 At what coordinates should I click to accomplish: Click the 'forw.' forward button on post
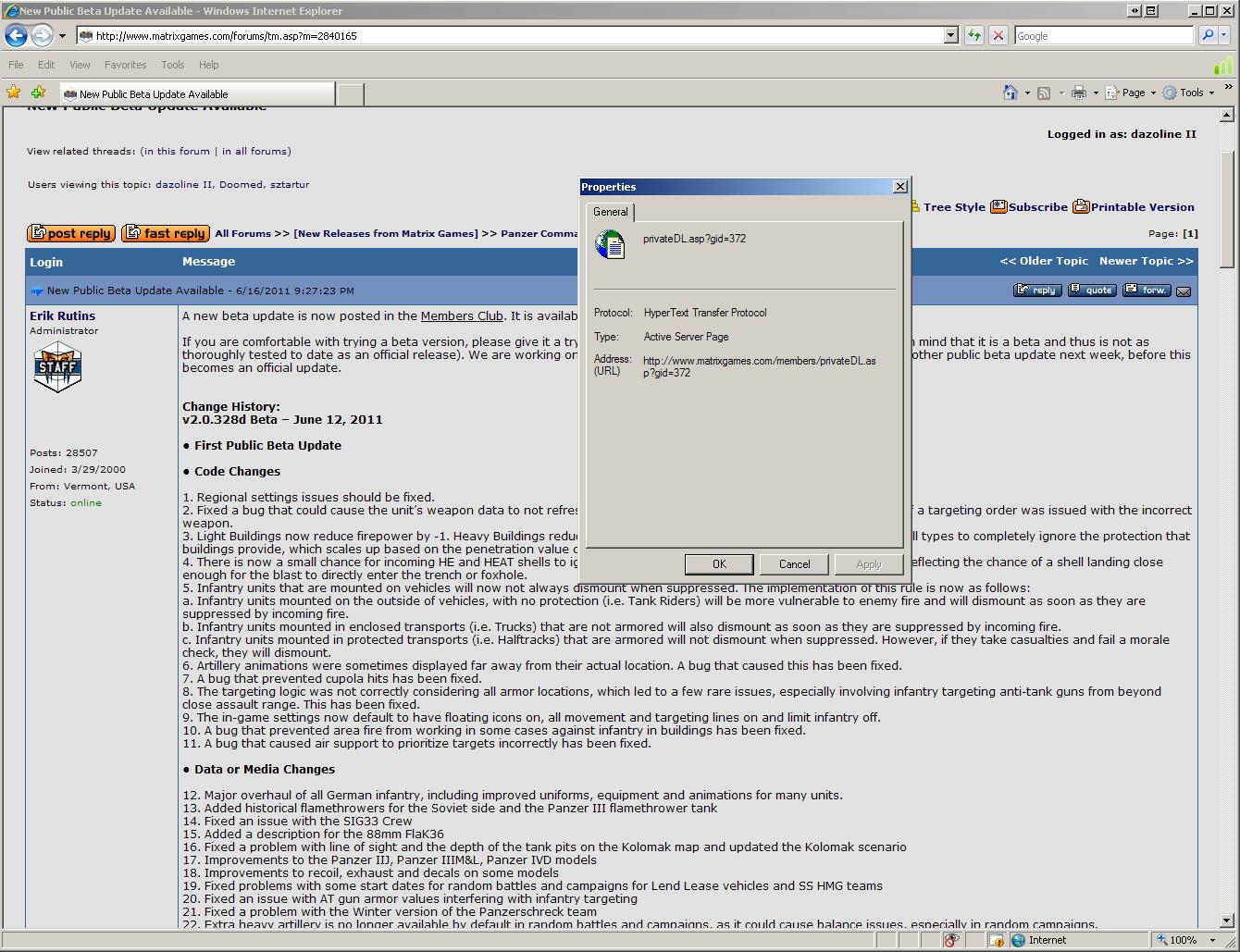[1147, 291]
